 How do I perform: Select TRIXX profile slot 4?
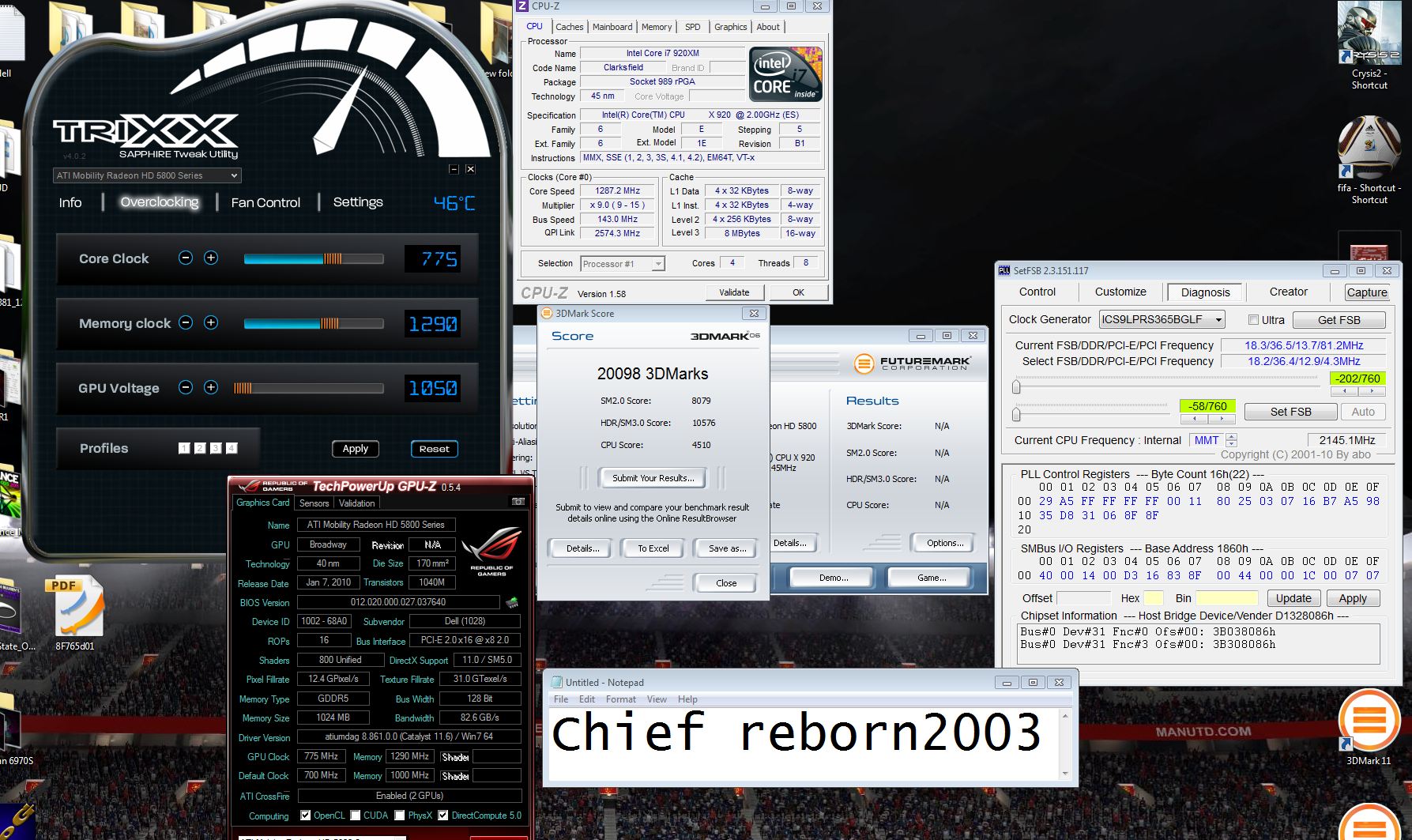point(232,448)
